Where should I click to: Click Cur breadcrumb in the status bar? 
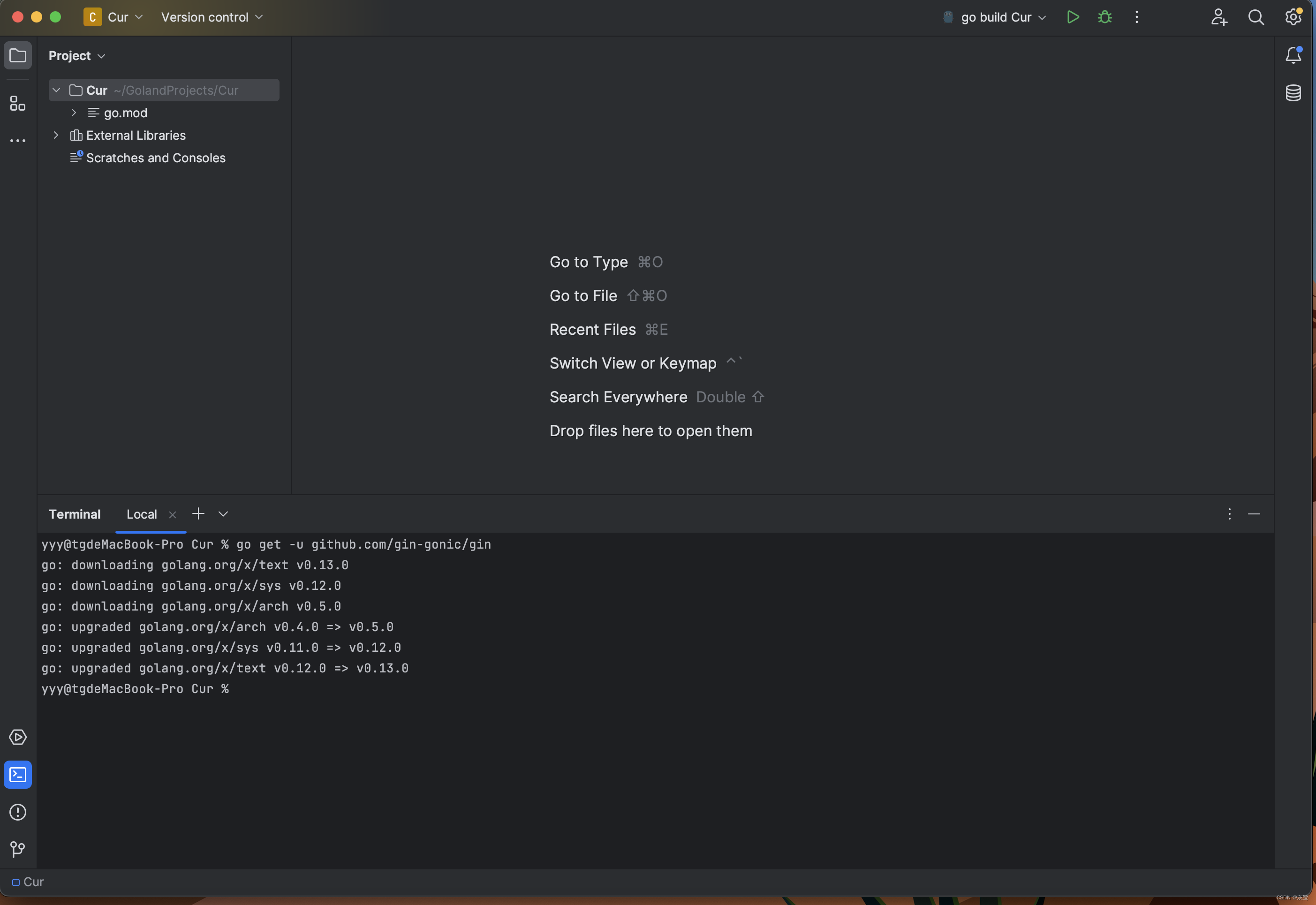(33, 882)
